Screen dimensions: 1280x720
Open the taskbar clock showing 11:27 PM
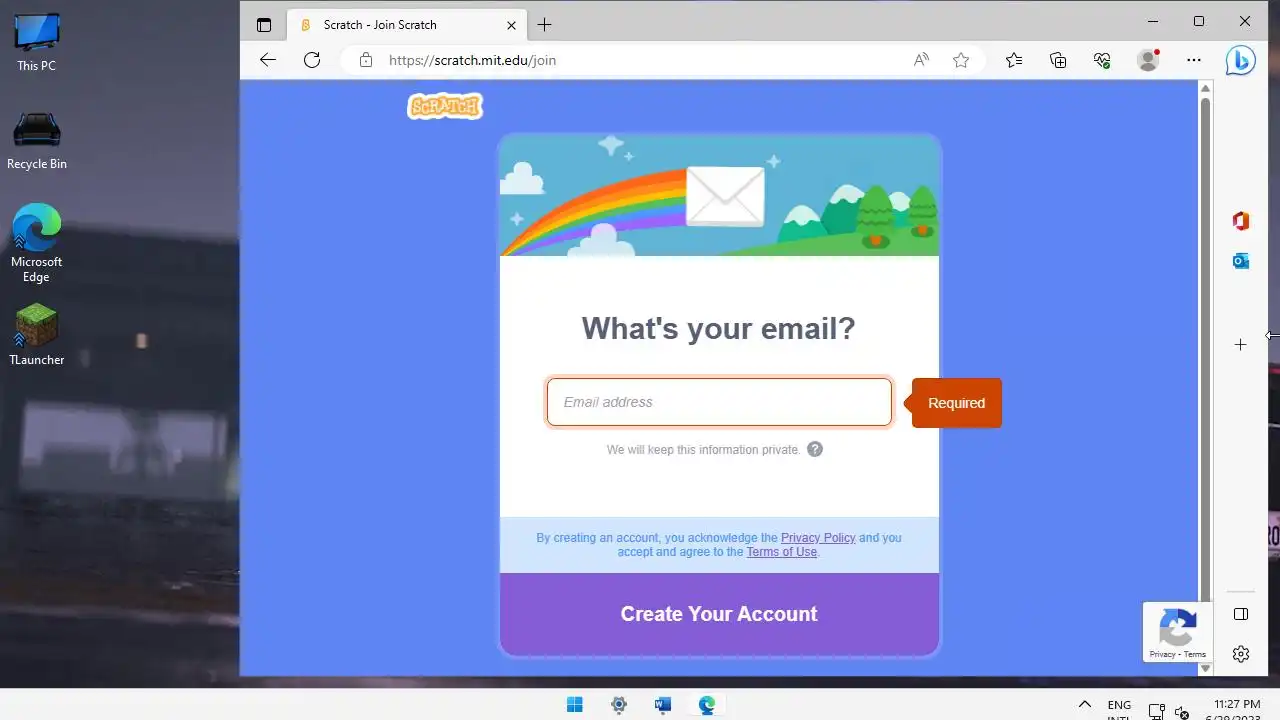click(1237, 705)
